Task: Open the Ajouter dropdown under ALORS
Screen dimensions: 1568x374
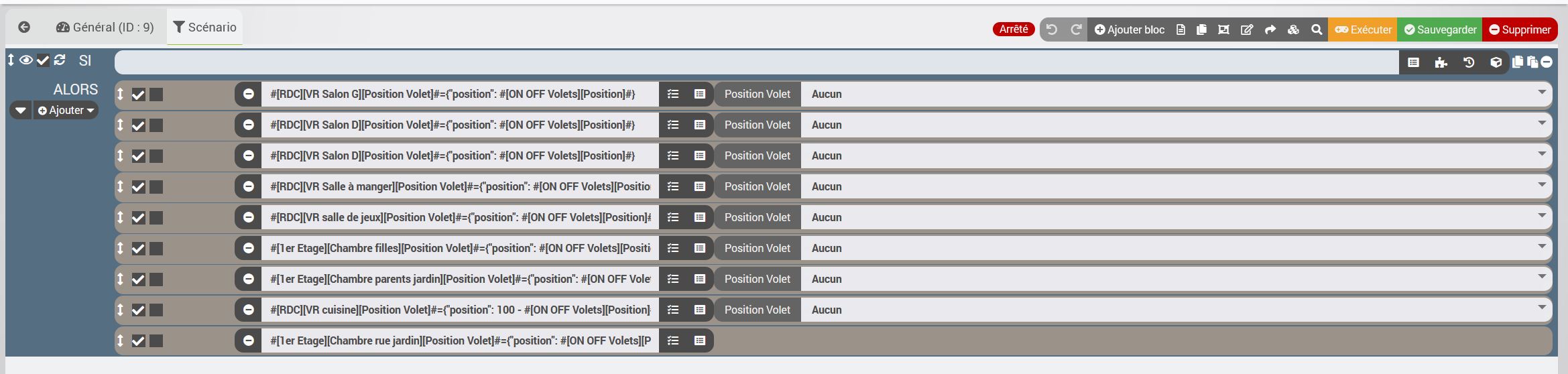Action: point(66,111)
